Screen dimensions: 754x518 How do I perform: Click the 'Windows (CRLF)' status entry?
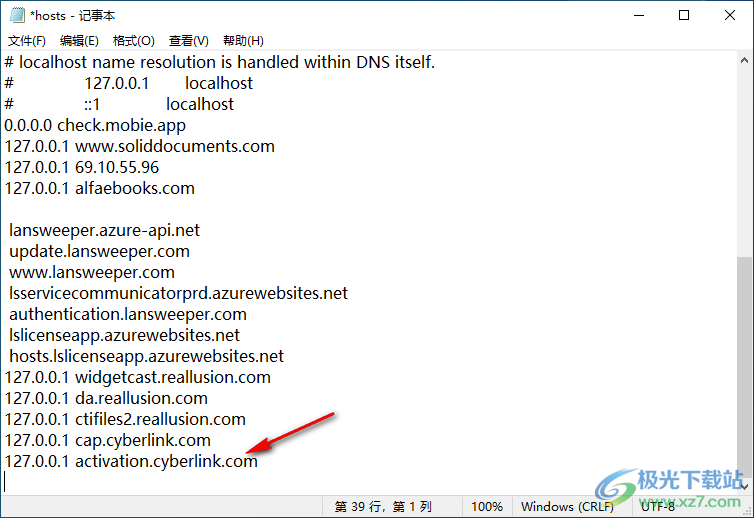click(x=567, y=506)
